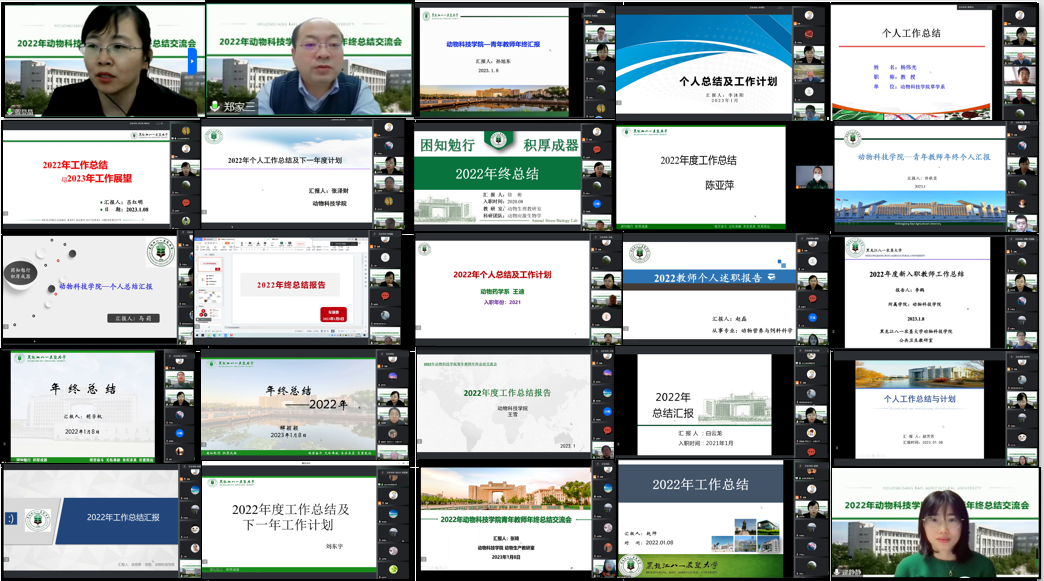
Task: Select masked participant's video beside 陈亚萍 slide
Action: 814,176
